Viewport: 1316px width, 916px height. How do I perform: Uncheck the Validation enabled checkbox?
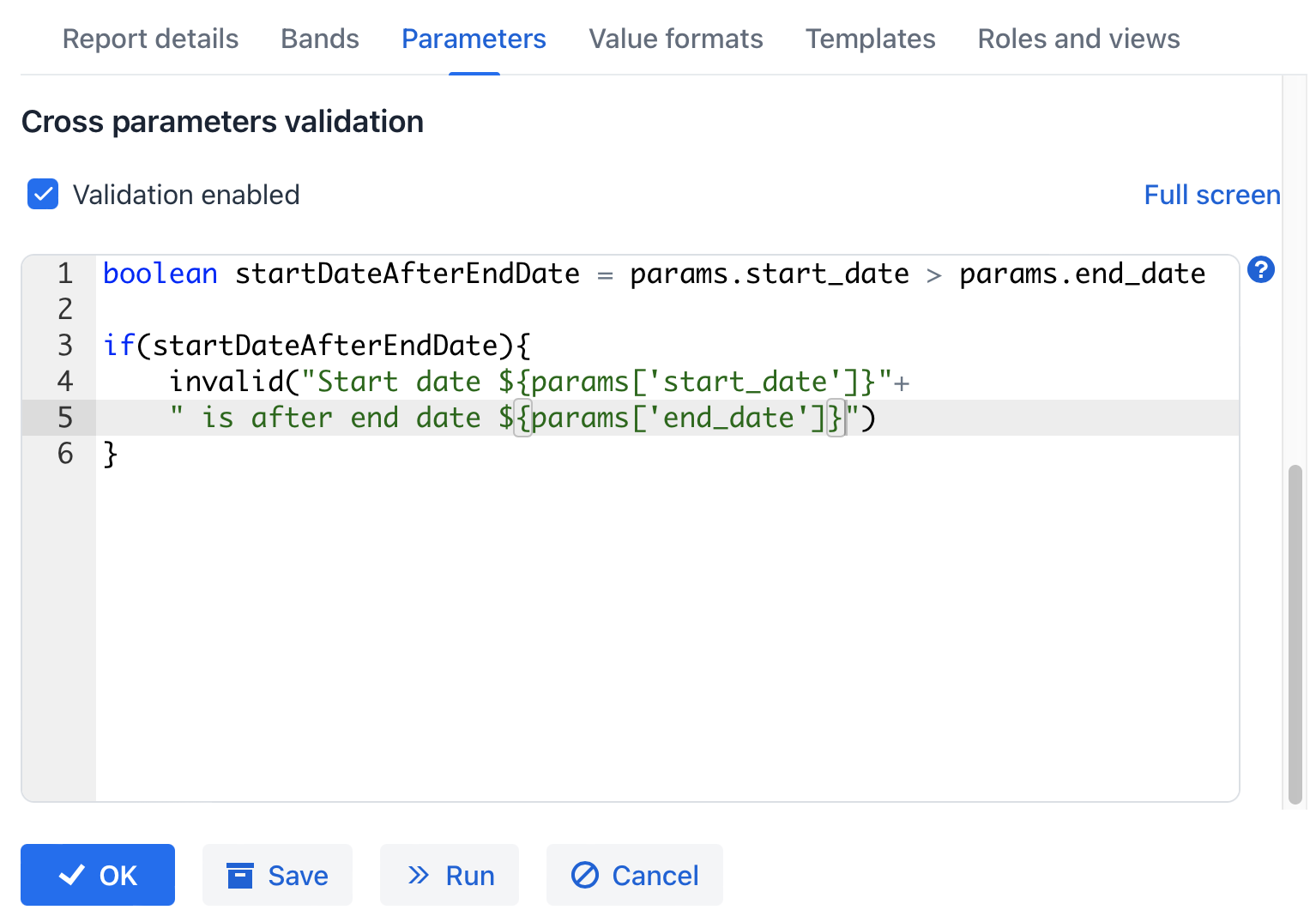point(43,195)
